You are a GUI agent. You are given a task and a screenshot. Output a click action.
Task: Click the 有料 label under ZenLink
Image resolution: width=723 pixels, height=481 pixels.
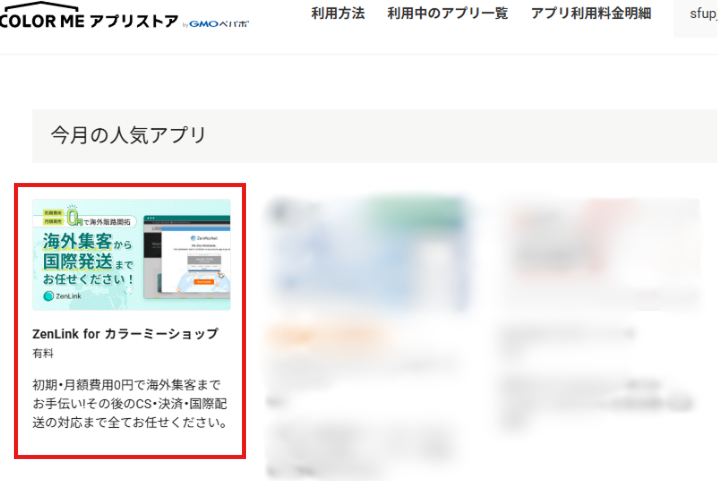coord(44,354)
